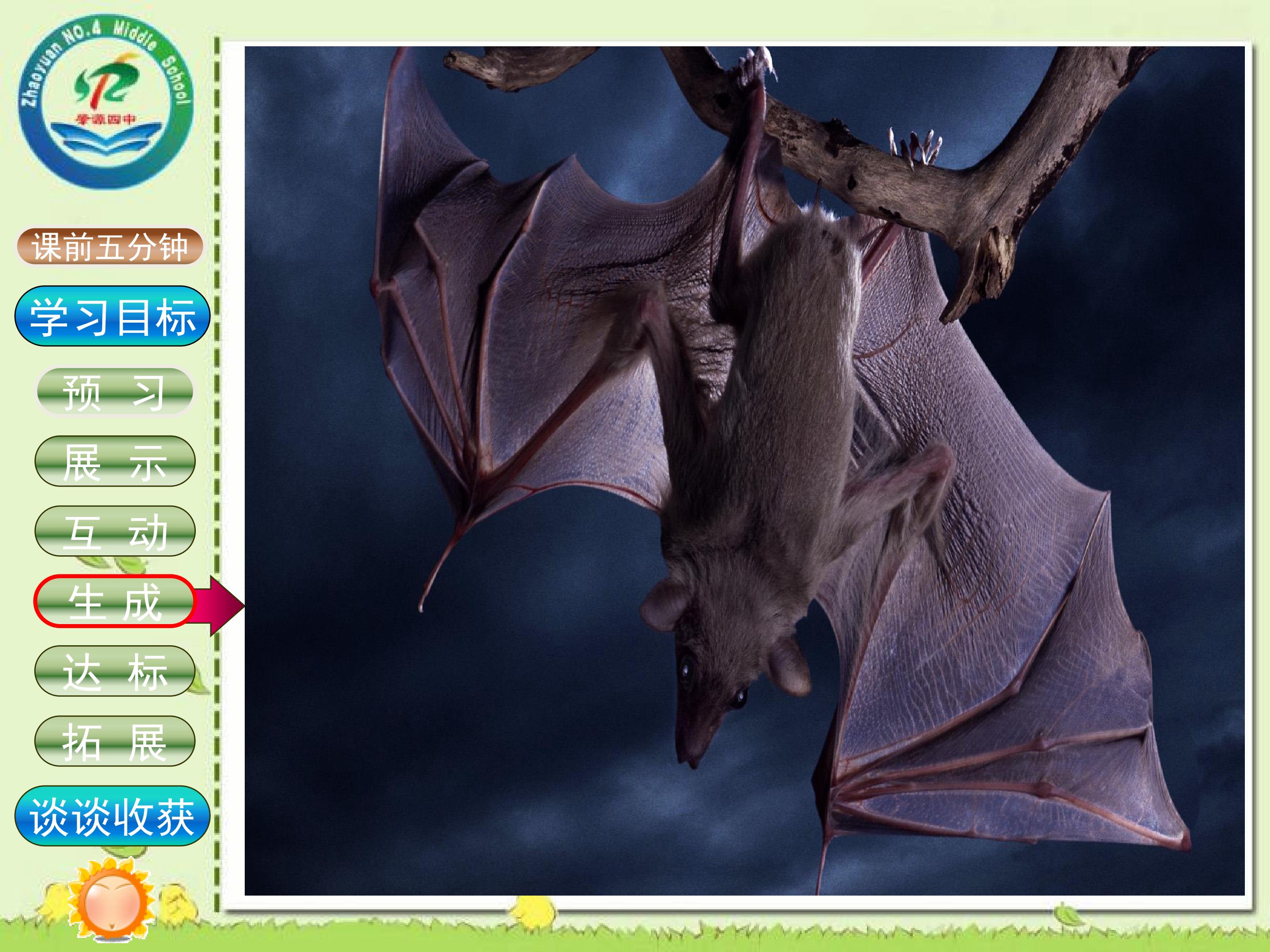Go to 学习目标 section
1270x952 pixels.
pyautogui.click(x=112, y=316)
